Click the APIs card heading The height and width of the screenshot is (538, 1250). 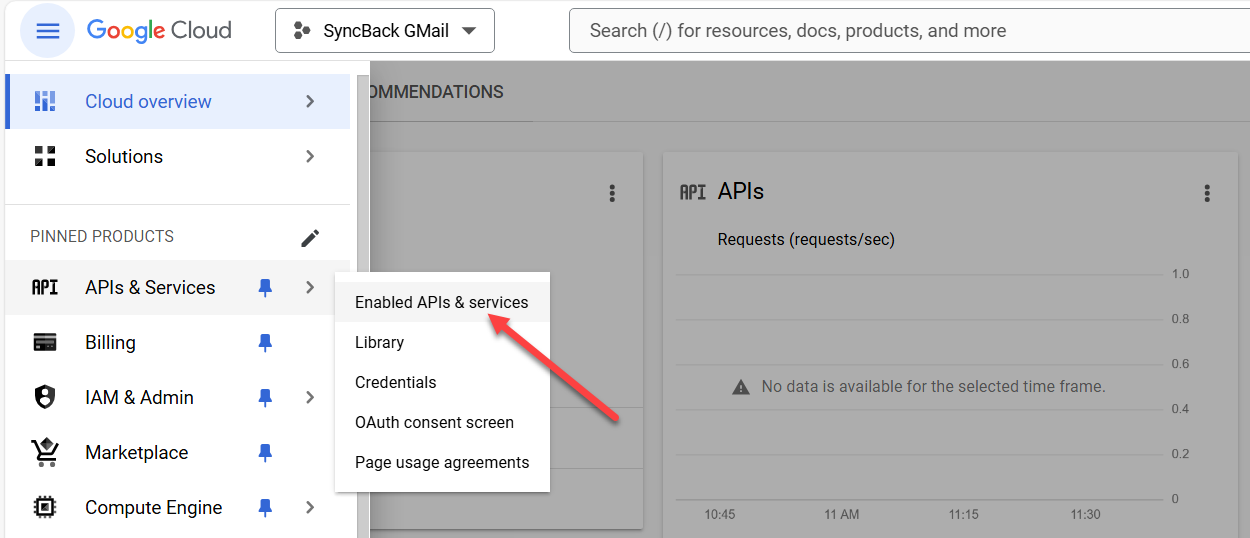(x=741, y=191)
